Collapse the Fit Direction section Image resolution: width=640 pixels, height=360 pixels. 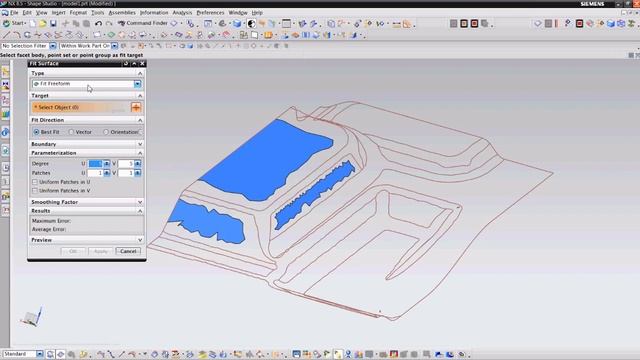tap(140, 120)
